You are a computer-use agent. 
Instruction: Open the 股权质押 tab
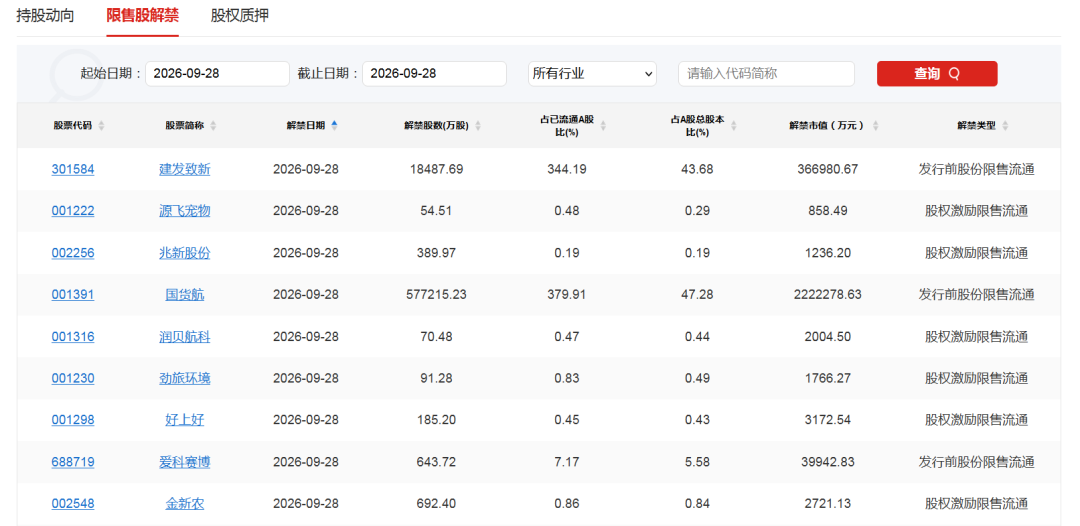[240, 16]
